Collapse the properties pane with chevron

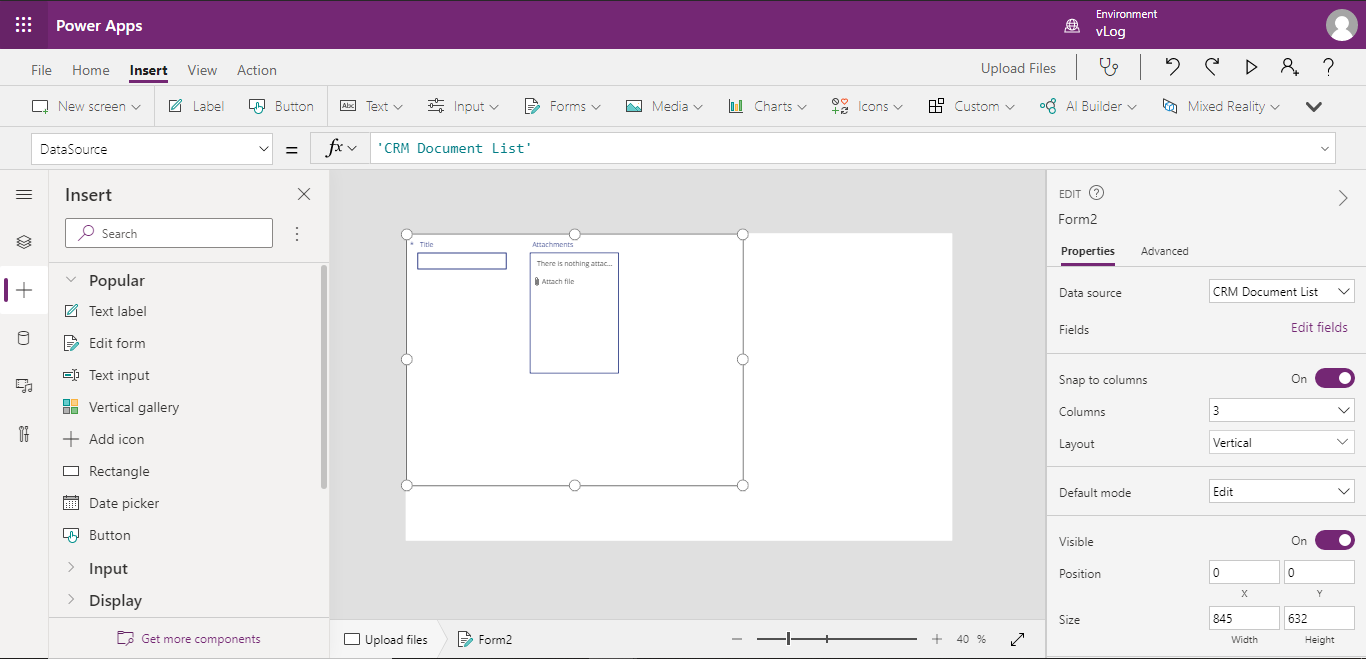(x=1343, y=198)
